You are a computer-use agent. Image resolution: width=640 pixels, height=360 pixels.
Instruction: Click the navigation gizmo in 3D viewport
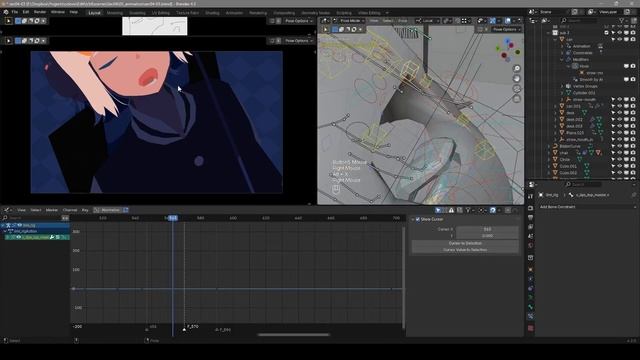pyautogui.click(x=507, y=51)
